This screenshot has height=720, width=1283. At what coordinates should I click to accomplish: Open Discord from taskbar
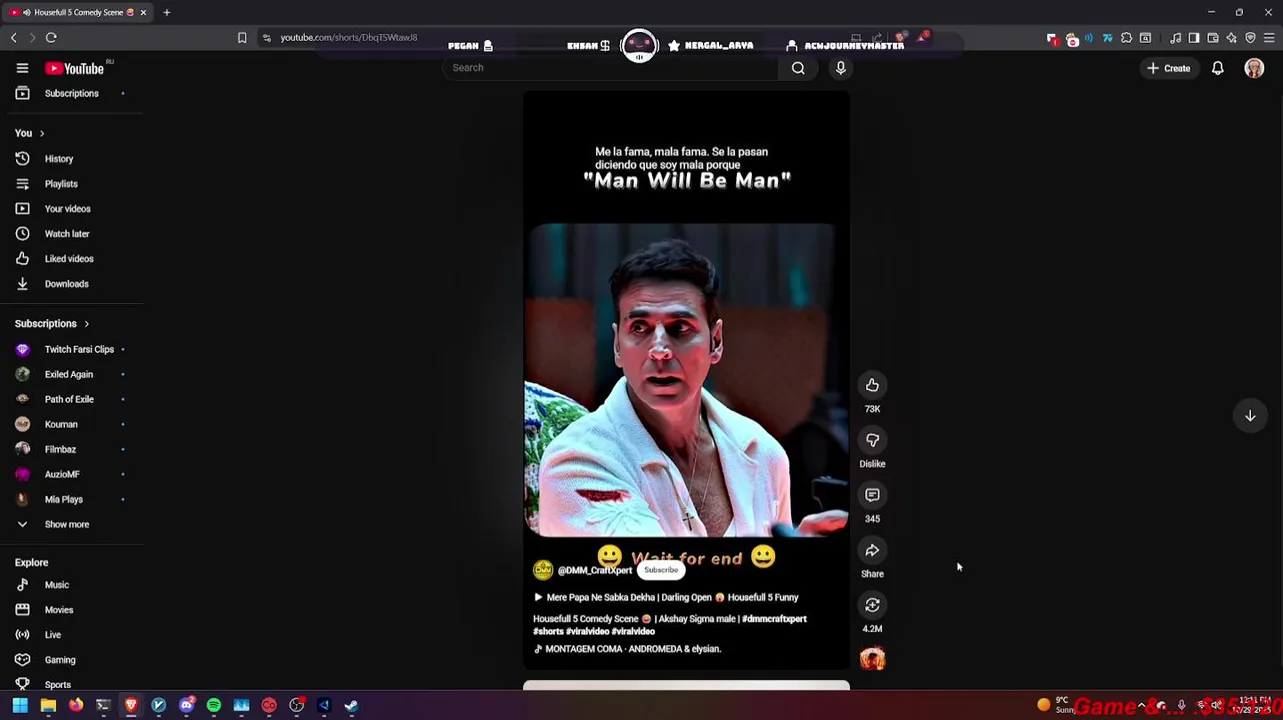pyautogui.click(x=186, y=706)
